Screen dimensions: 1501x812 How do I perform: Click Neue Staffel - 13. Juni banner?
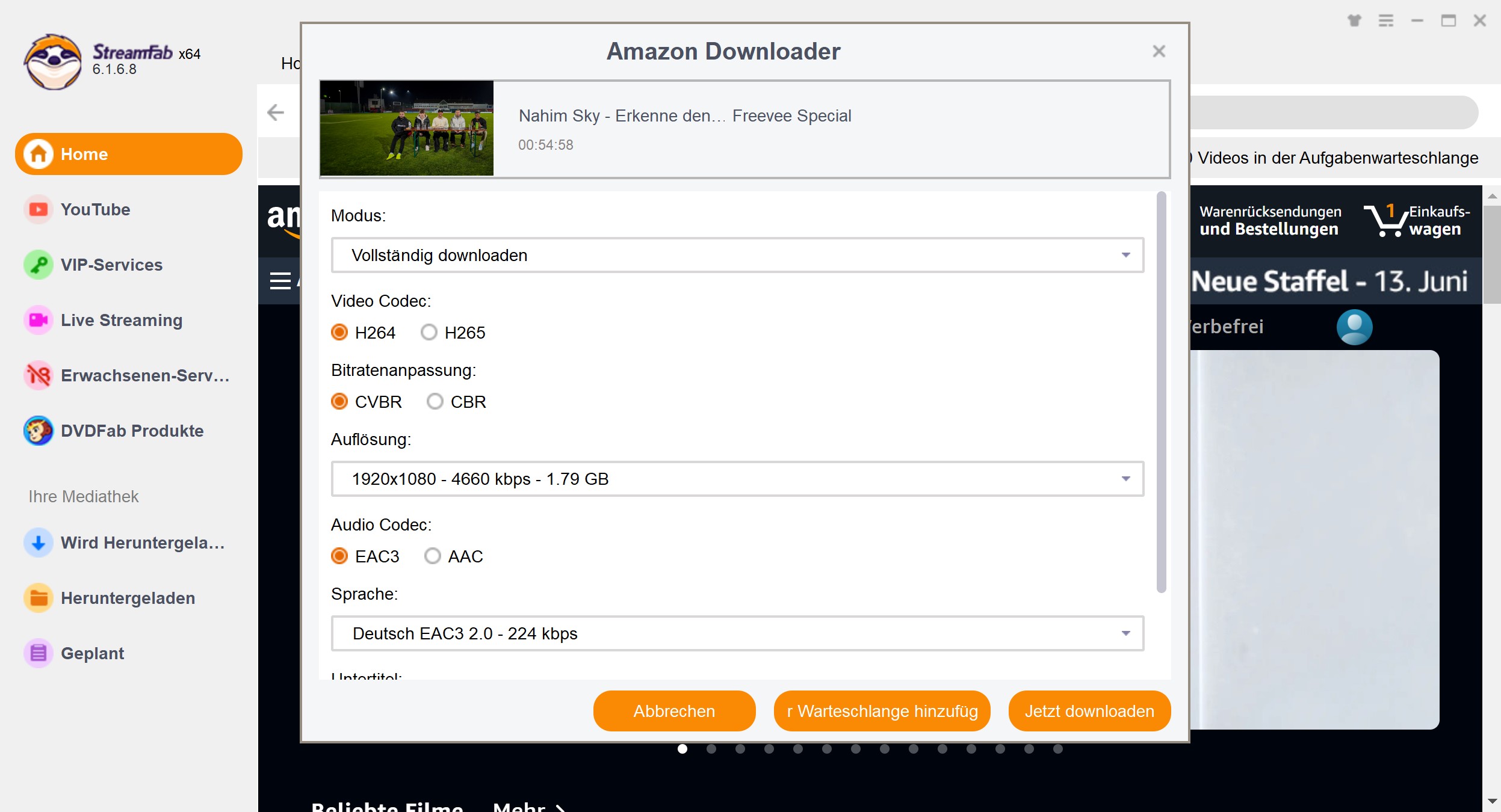1330,281
